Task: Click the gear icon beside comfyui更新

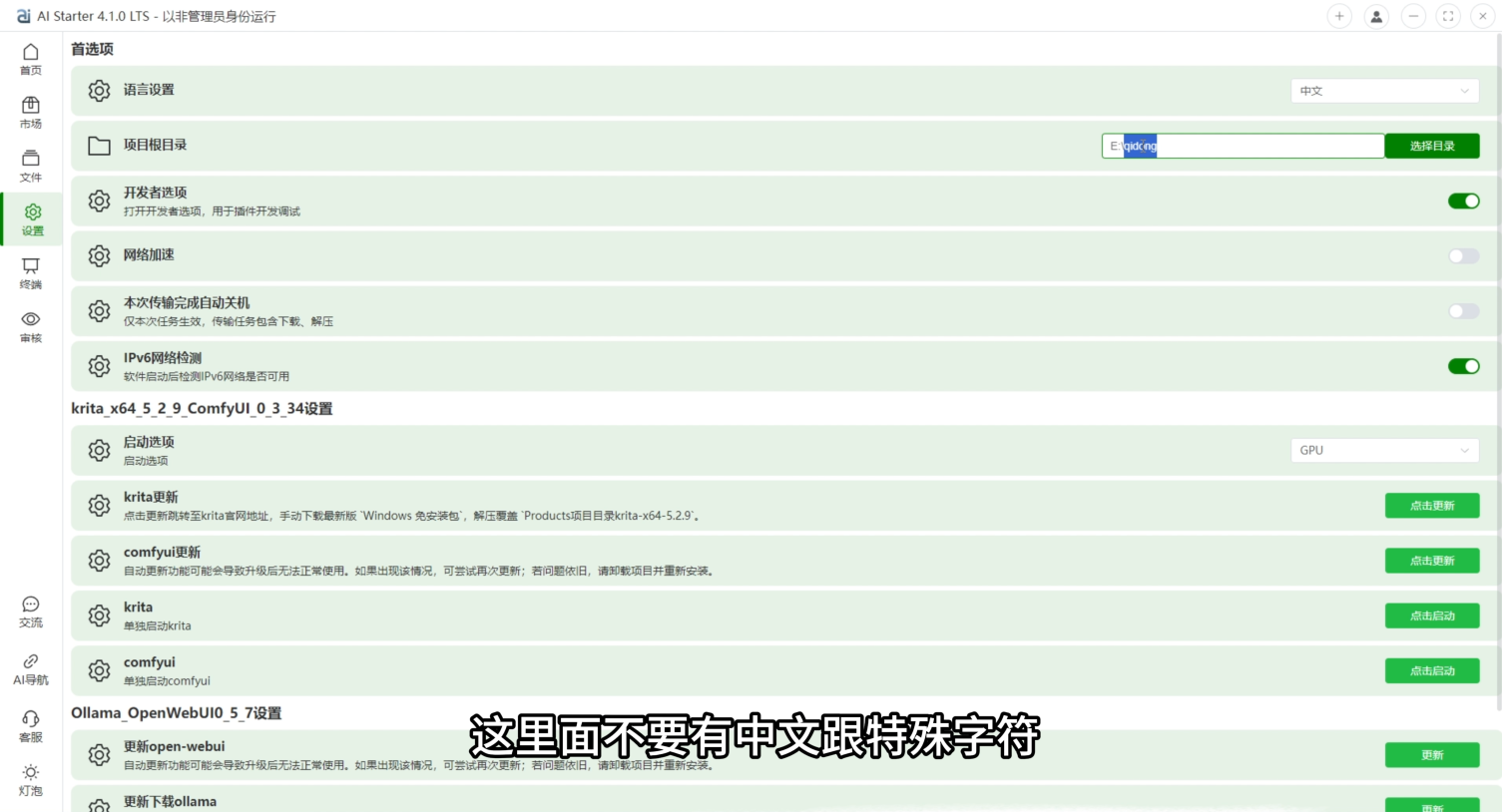Action: (99, 561)
